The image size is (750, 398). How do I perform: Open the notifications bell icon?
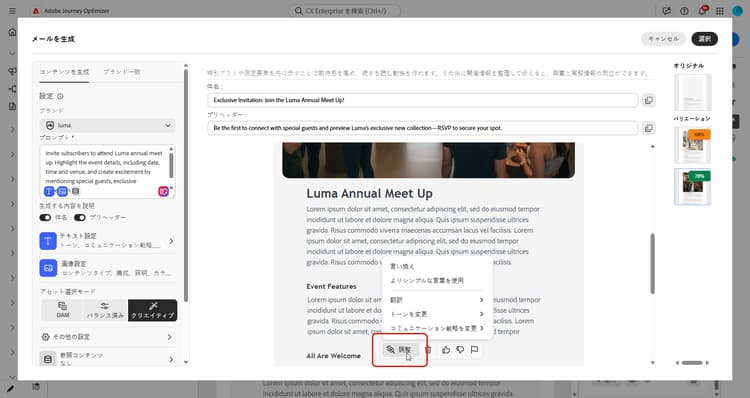(x=702, y=11)
